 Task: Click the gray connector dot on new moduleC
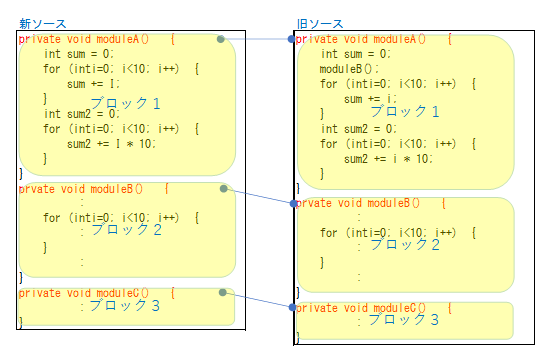[223, 293]
